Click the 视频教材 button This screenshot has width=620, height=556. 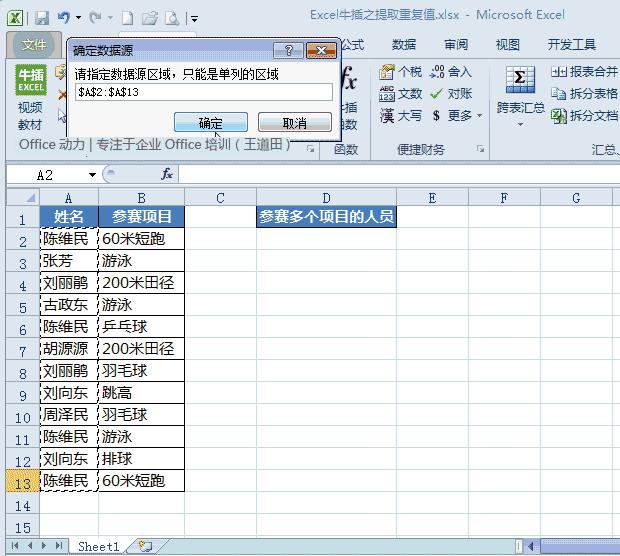pyautogui.click(x=30, y=116)
